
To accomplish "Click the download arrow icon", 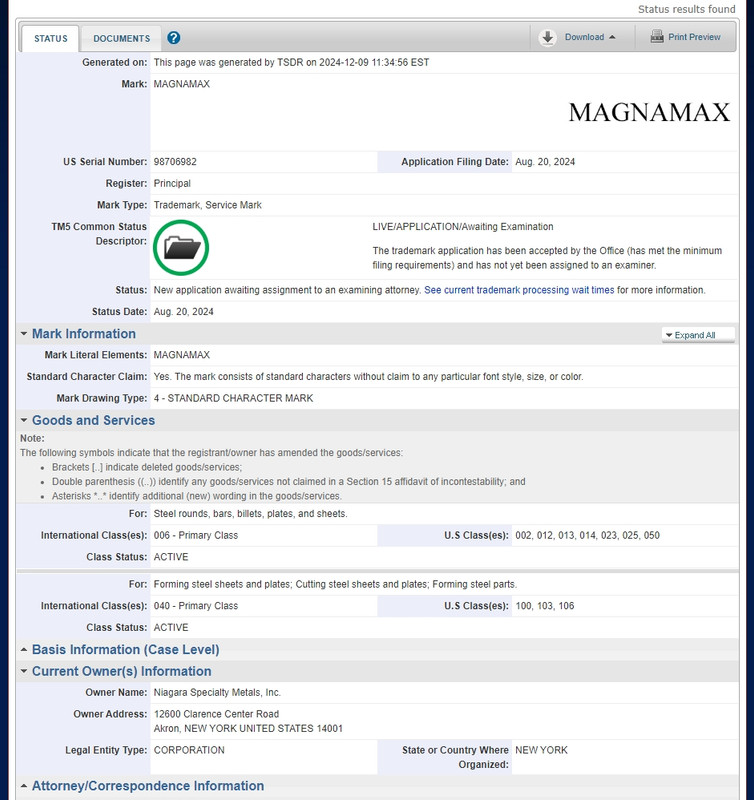I will coord(547,37).
